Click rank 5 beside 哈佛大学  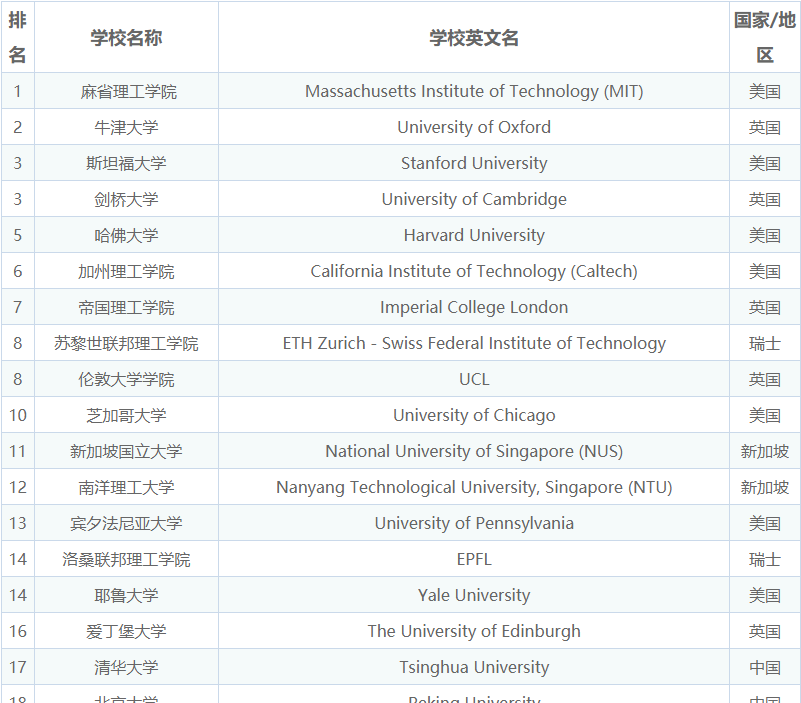pyautogui.click(x=17, y=235)
